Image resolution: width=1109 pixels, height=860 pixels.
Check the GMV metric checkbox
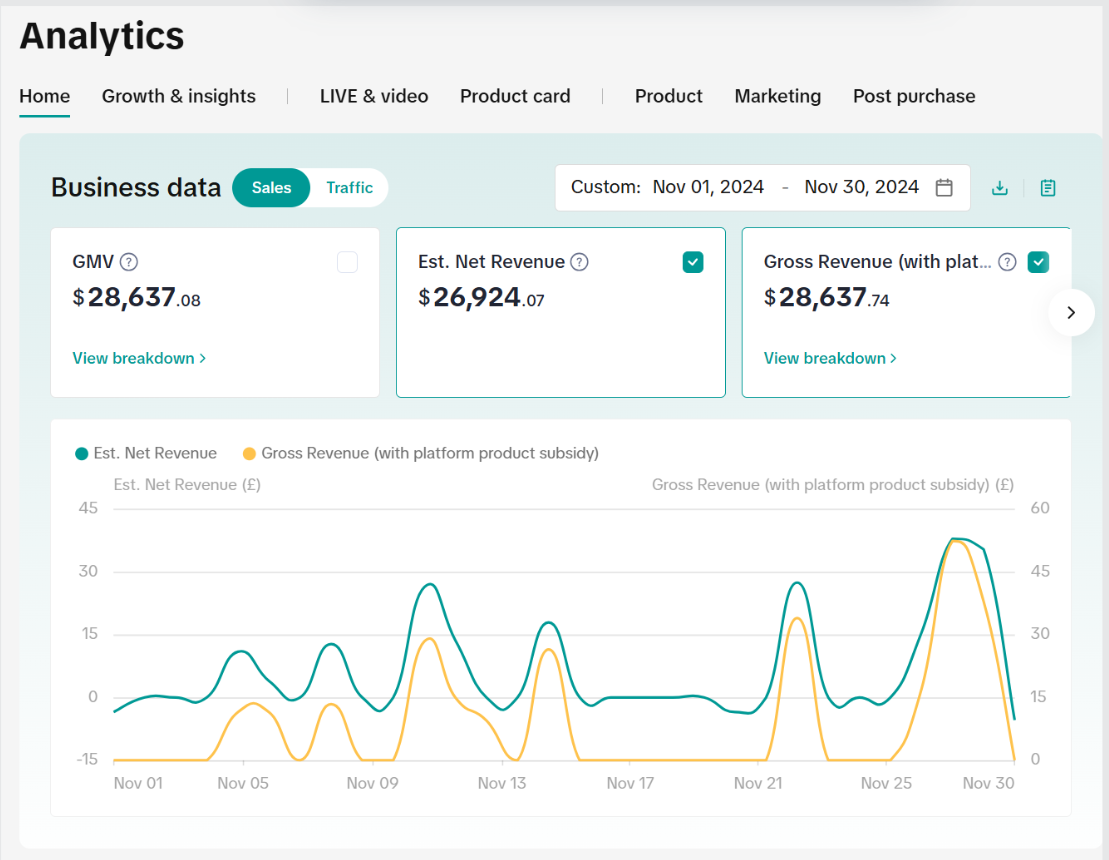tap(347, 262)
